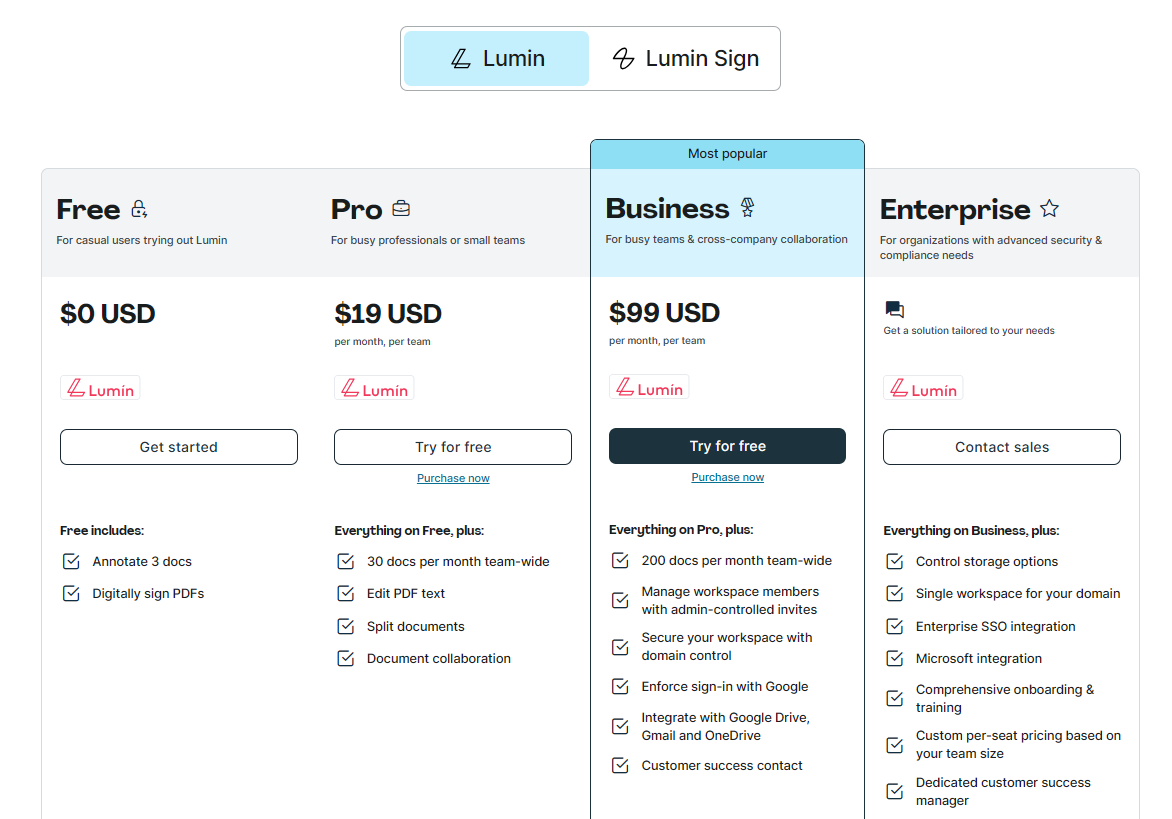Click the Most popular banner on Business
This screenshot has height=819, width=1172.
(x=727, y=153)
